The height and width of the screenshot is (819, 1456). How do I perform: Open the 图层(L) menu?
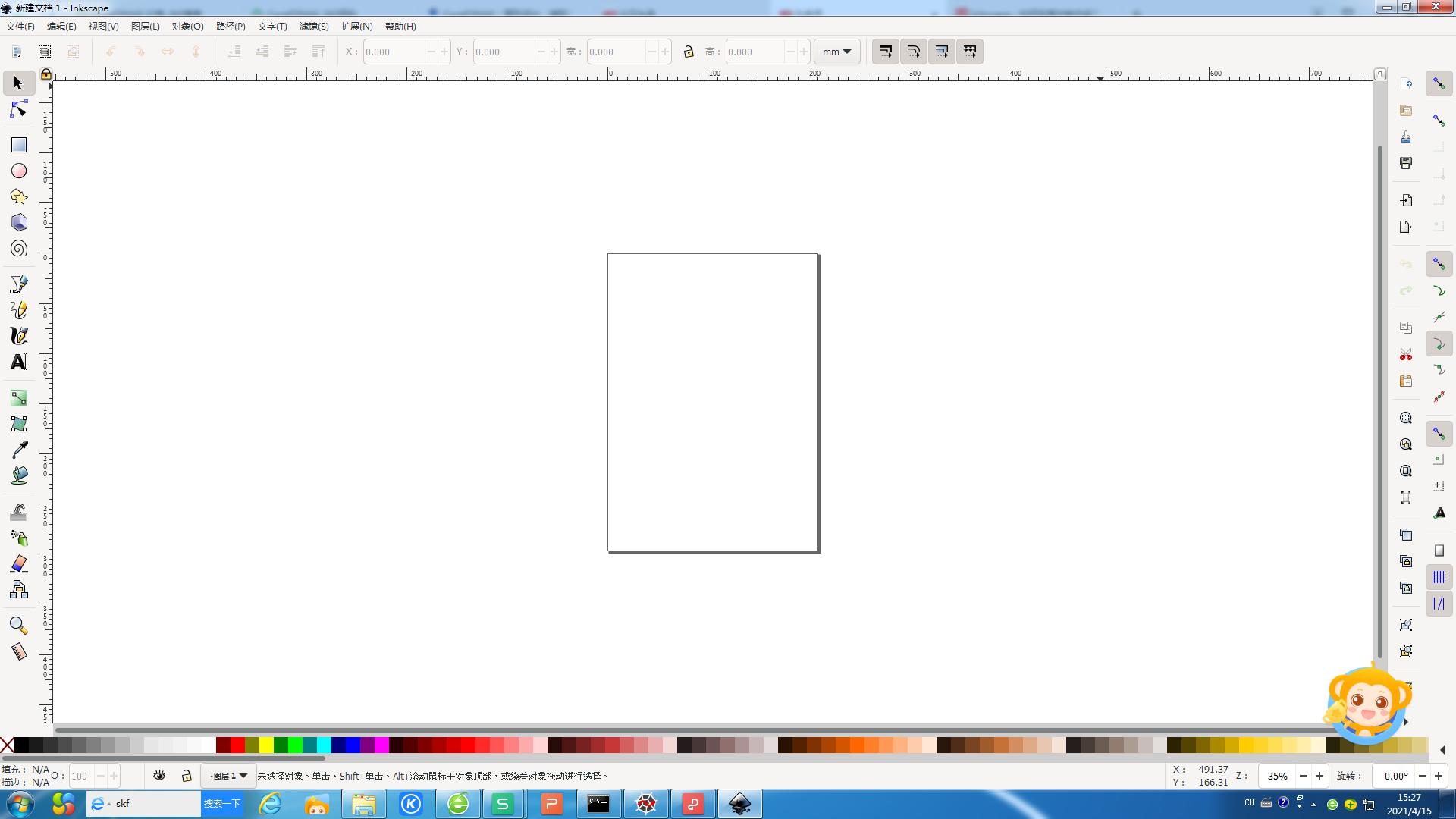[146, 26]
